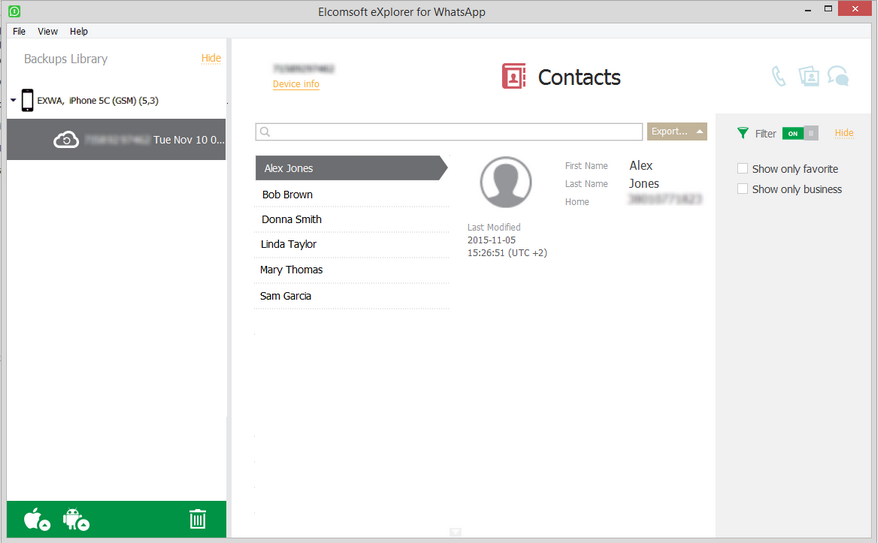This screenshot has height=543, width=878.
Task: Select the Tue Nov 10 backup entry
Action: tap(116, 139)
